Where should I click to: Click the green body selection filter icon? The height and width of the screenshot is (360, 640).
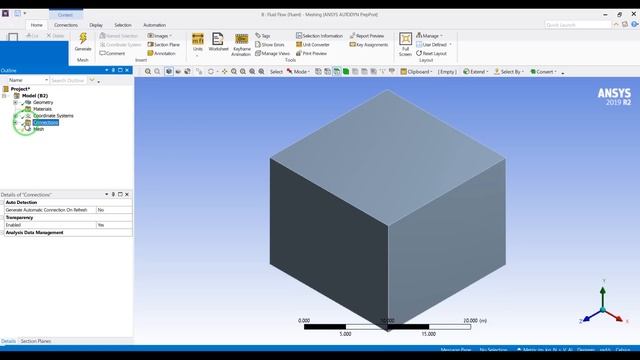click(x=346, y=71)
